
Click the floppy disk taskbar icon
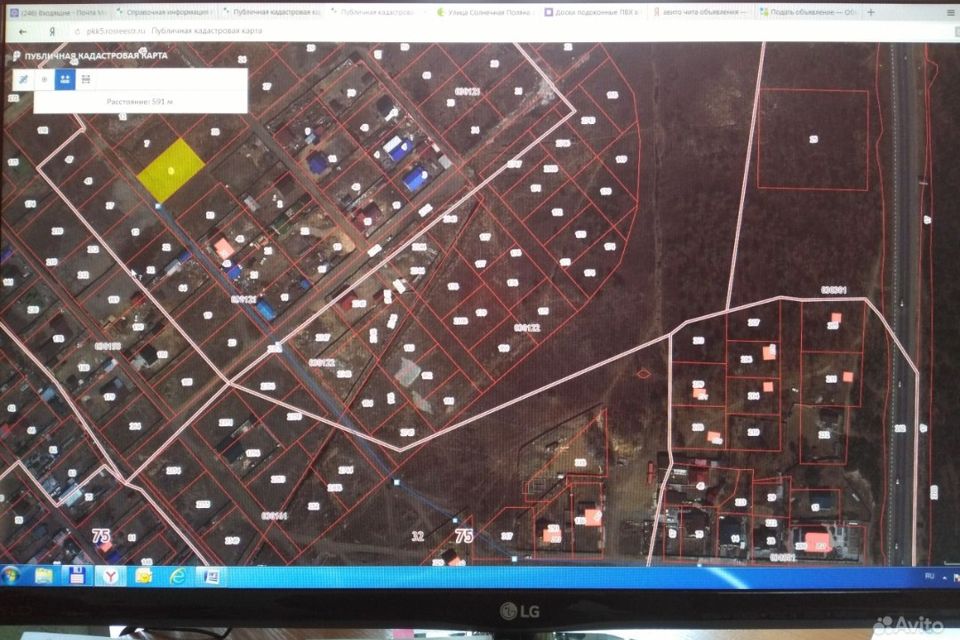[77, 575]
